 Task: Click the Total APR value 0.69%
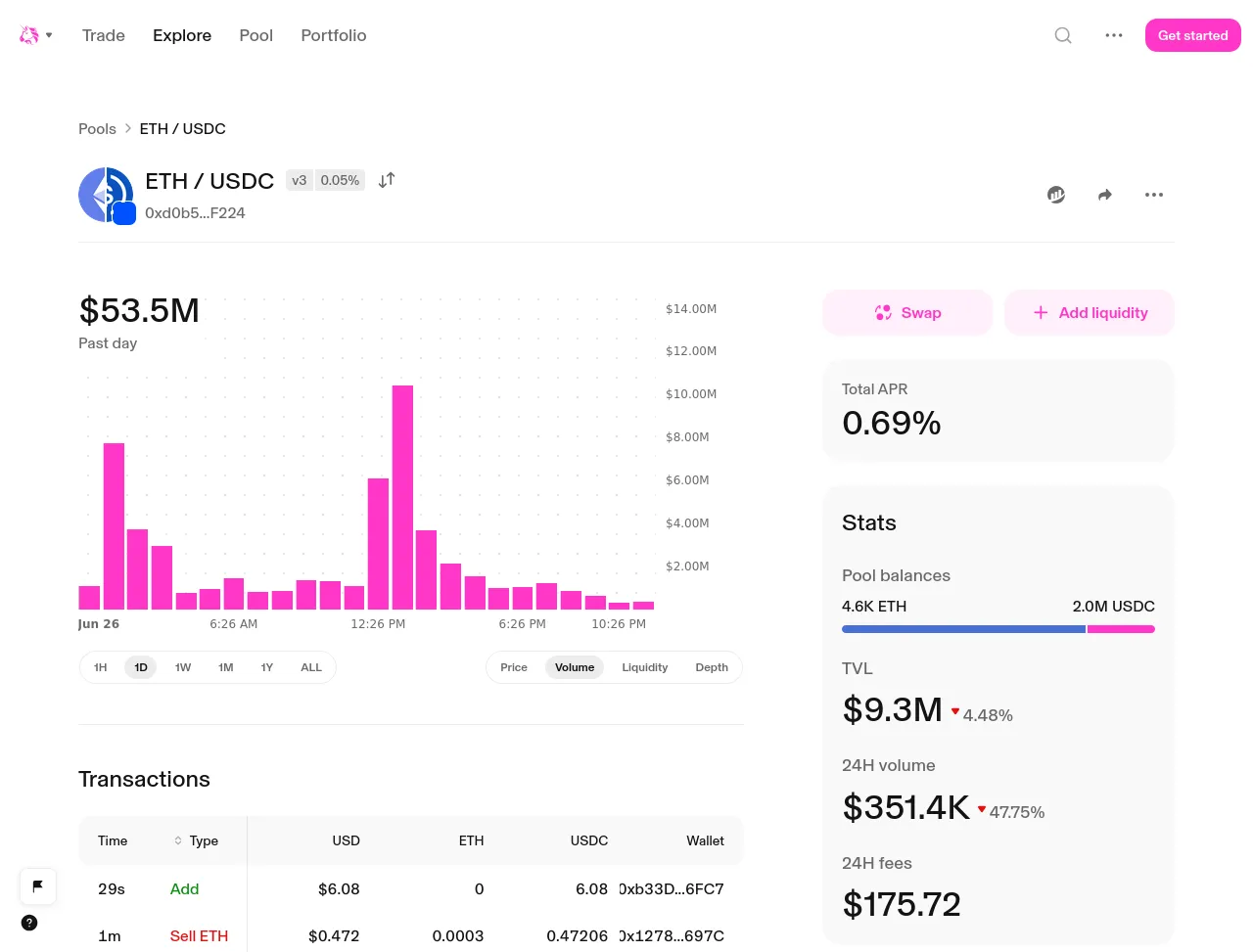click(x=892, y=423)
